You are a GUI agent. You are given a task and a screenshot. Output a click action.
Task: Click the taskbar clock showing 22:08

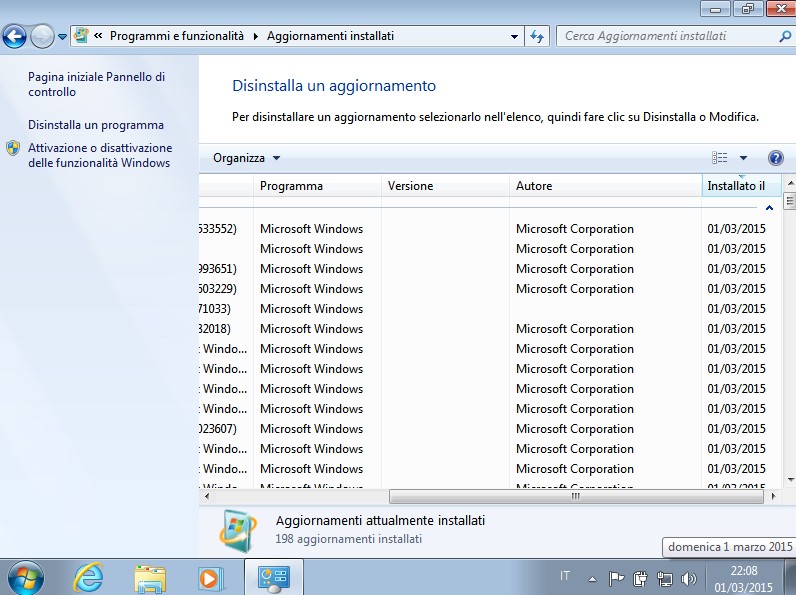[x=744, y=579]
